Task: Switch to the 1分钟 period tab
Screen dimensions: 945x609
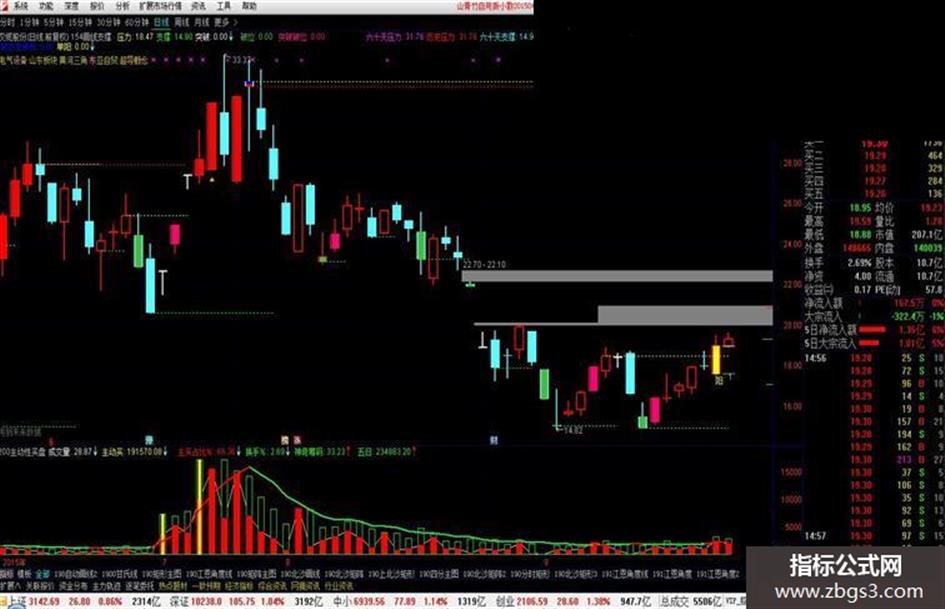Action: (29, 22)
